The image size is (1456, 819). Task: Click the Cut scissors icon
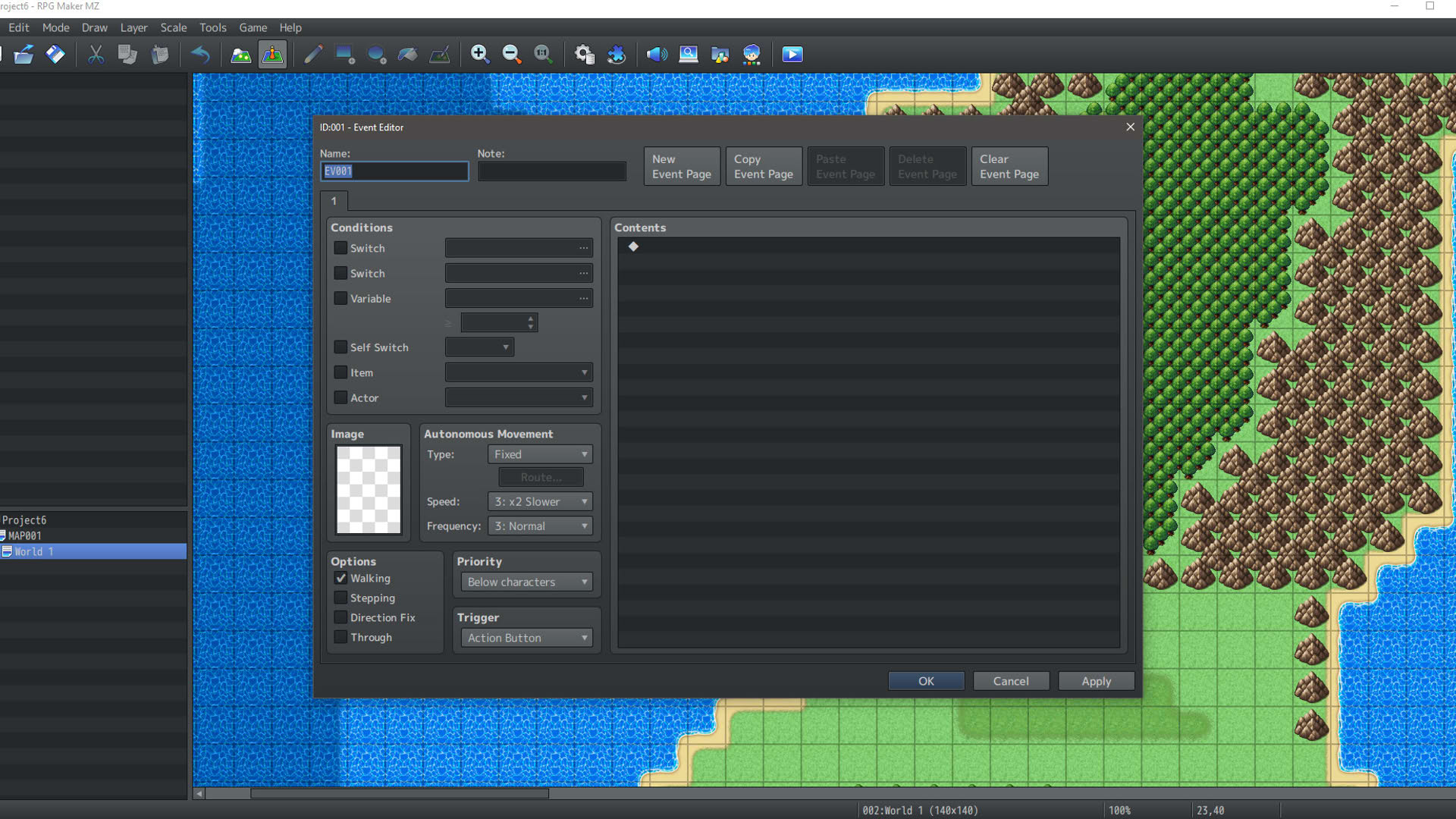pos(96,55)
